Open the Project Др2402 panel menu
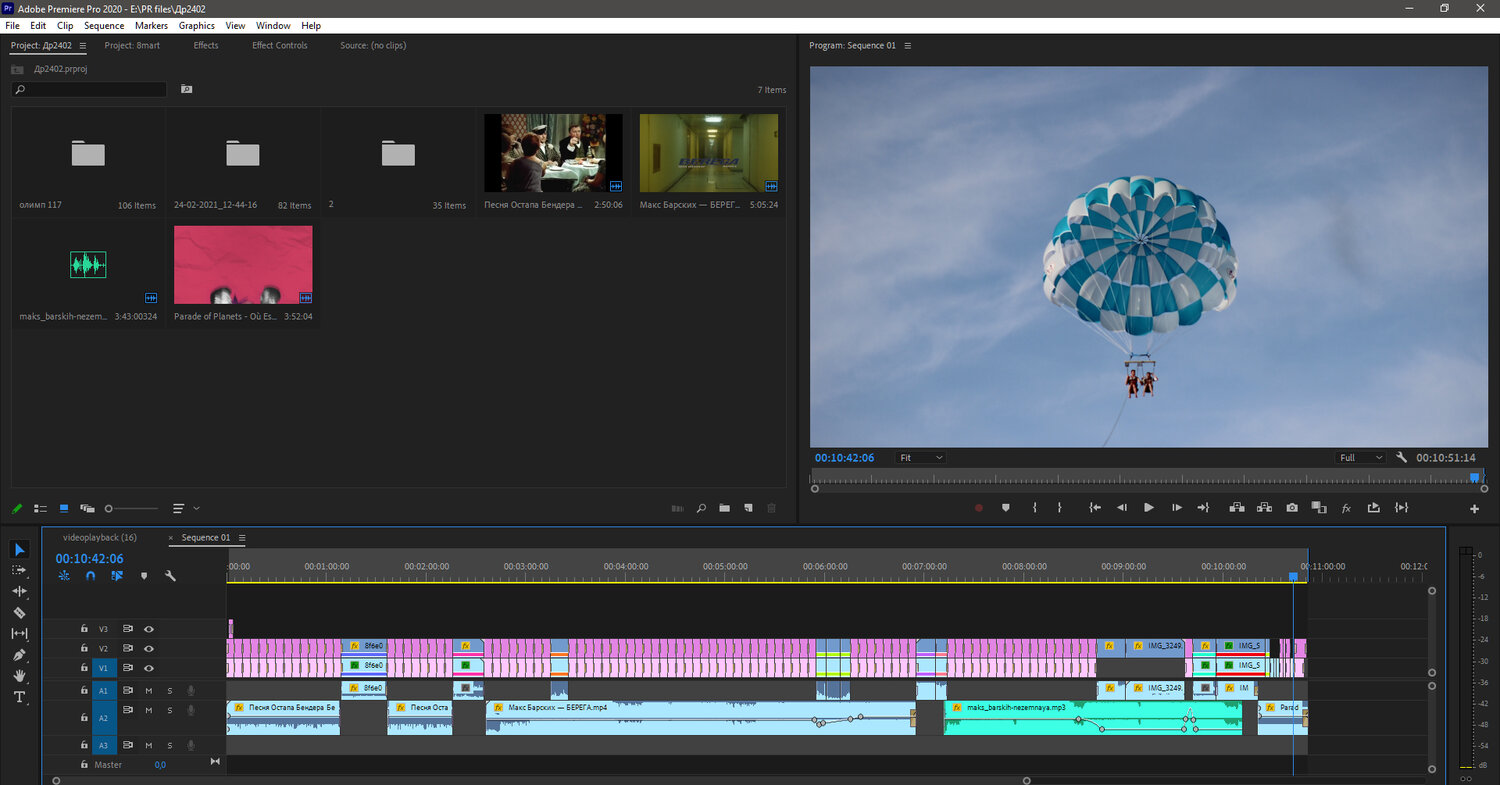 point(83,46)
